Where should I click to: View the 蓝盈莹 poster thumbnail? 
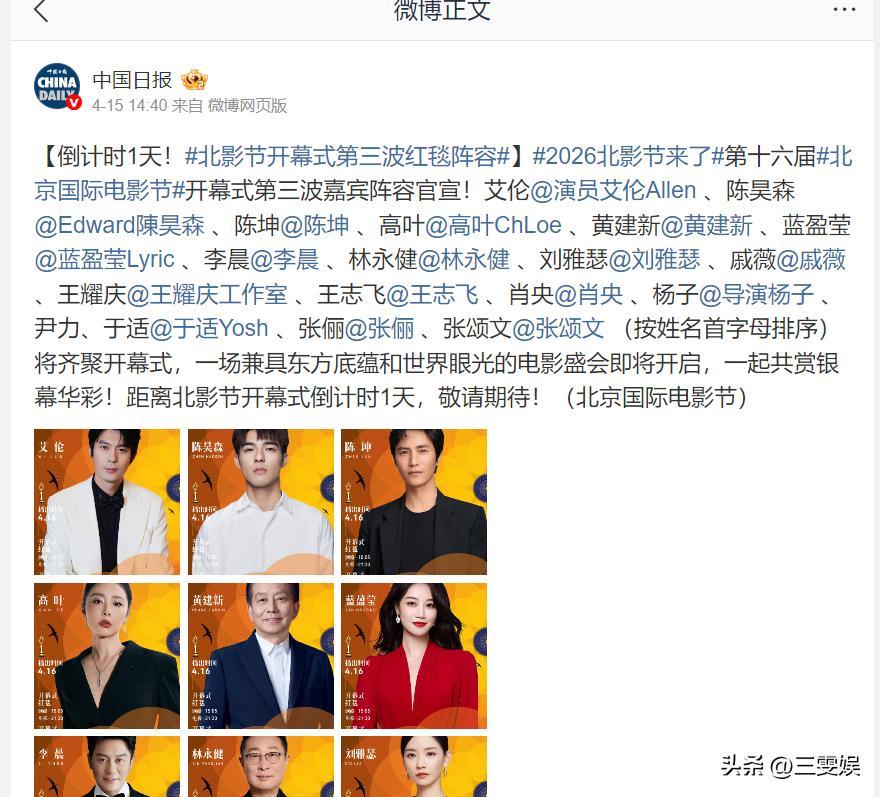[x=414, y=656]
